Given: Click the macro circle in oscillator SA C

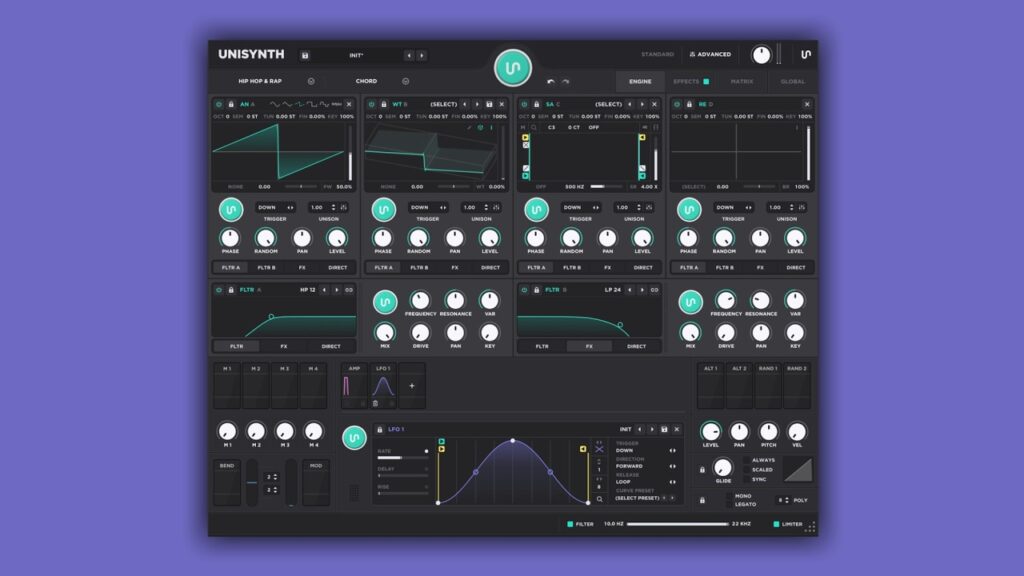Looking at the screenshot, I should click(536, 210).
